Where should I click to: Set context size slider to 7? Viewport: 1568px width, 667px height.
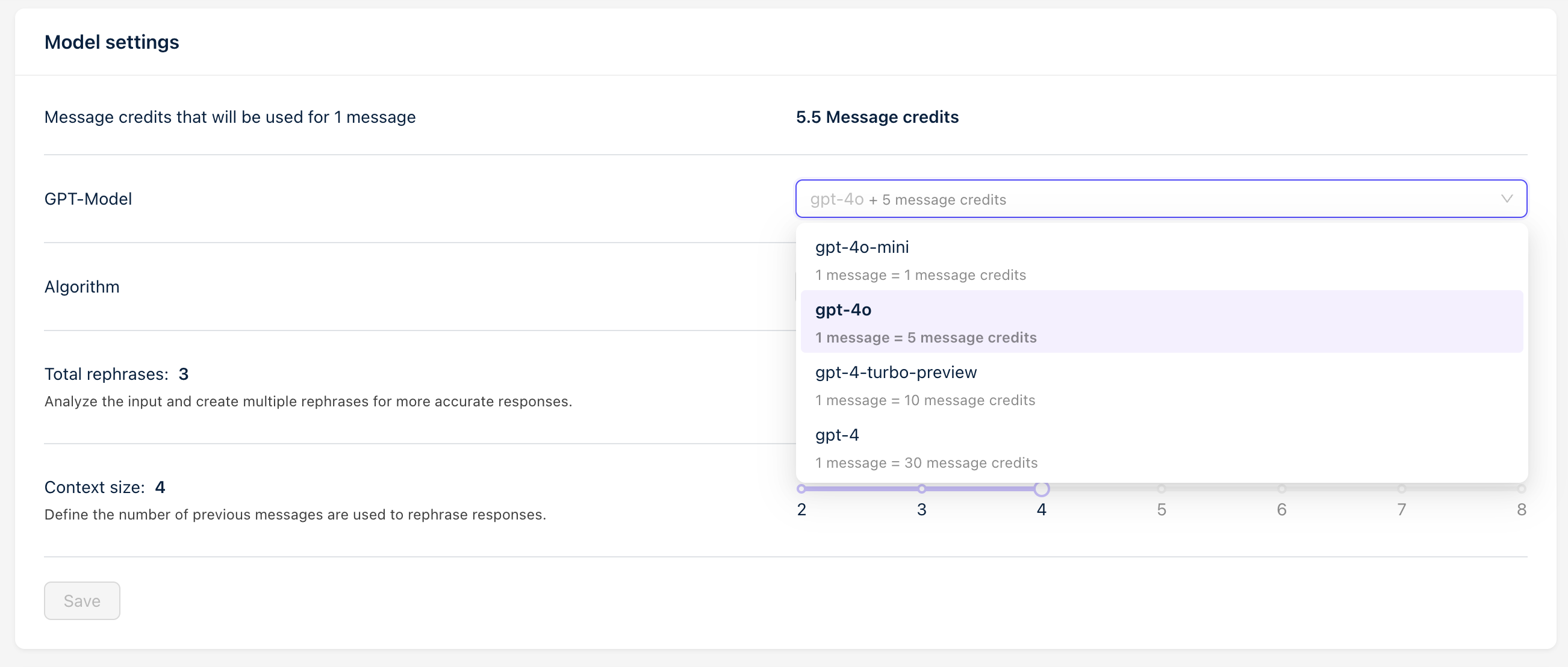(x=1401, y=489)
